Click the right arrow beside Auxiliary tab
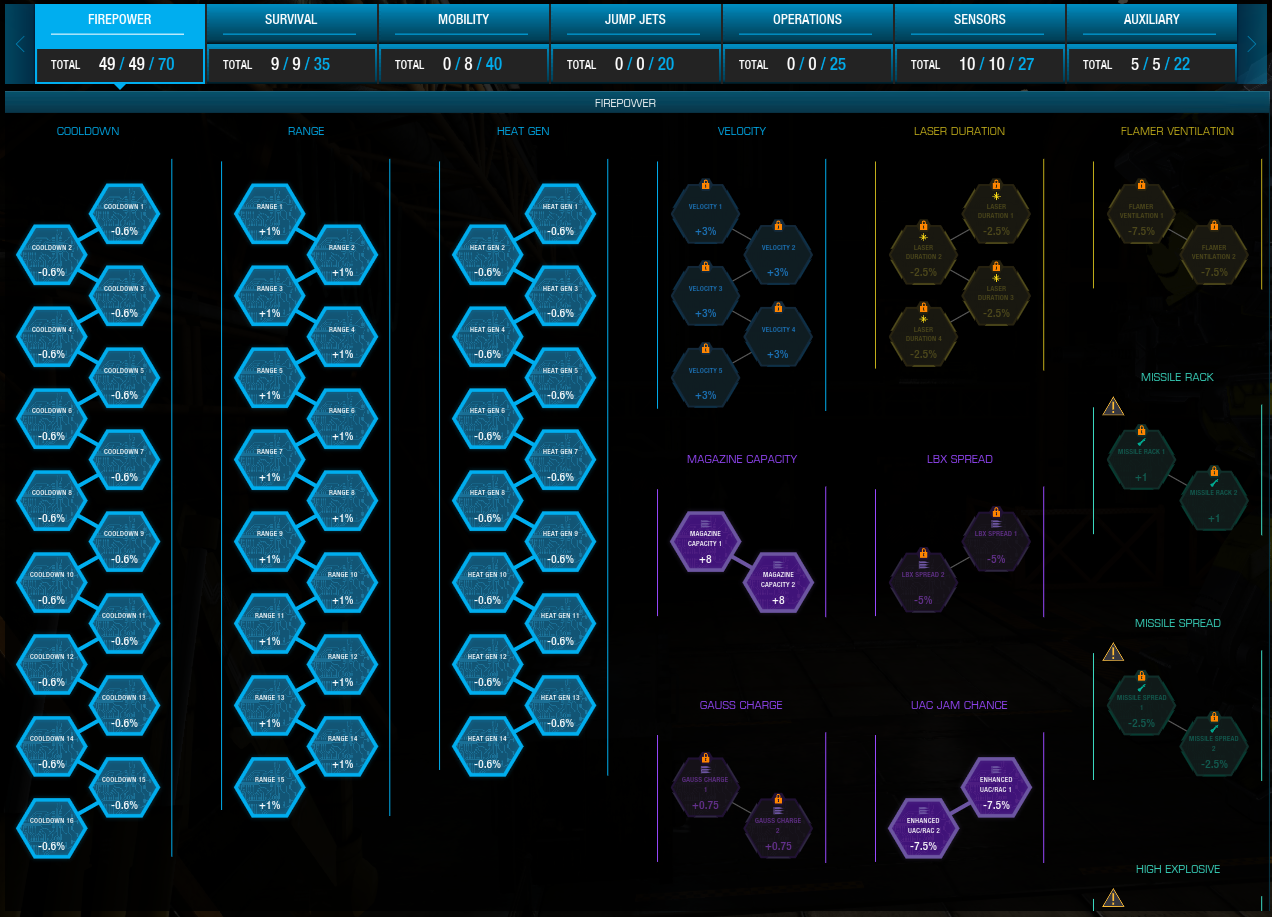Image resolution: width=1272 pixels, height=917 pixels. [x=1251, y=44]
